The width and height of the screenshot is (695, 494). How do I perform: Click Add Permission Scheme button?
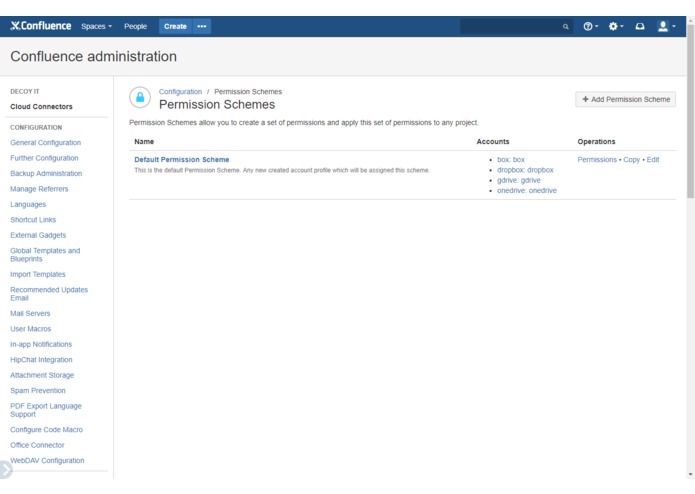[x=625, y=99]
